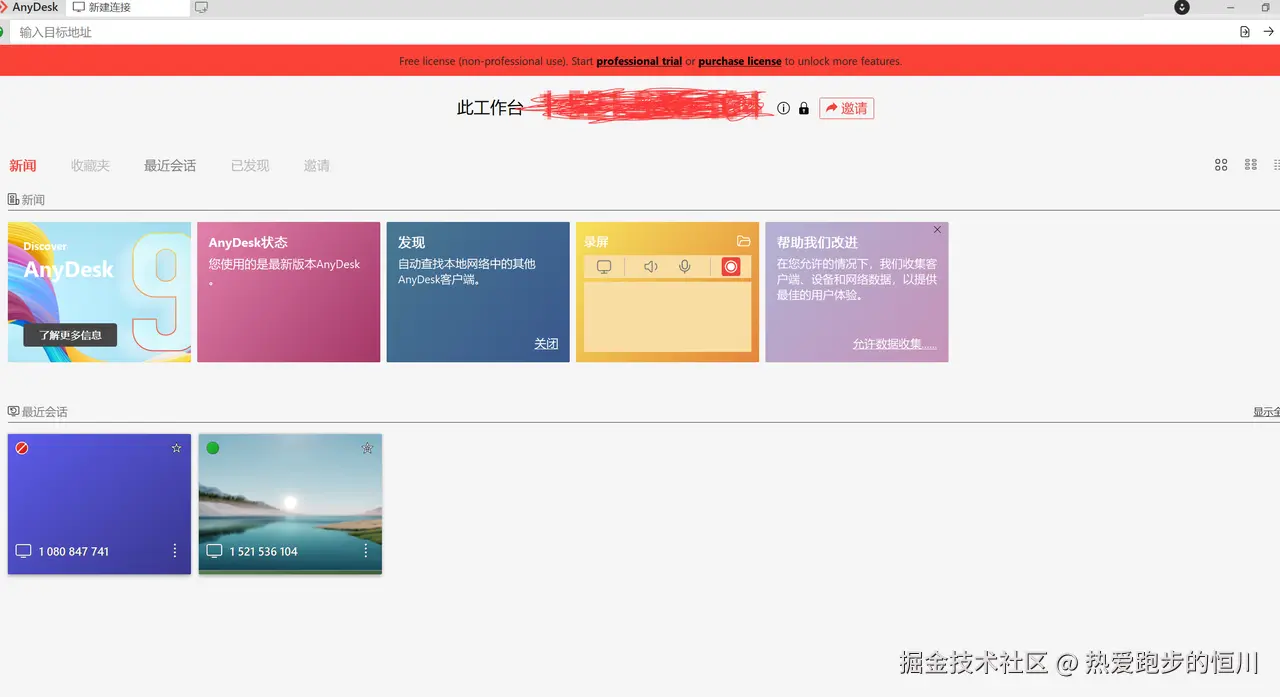Image resolution: width=1280 pixels, height=697 pixels.
Task: Open the 已发现 tab
Action: click(249, 165)
